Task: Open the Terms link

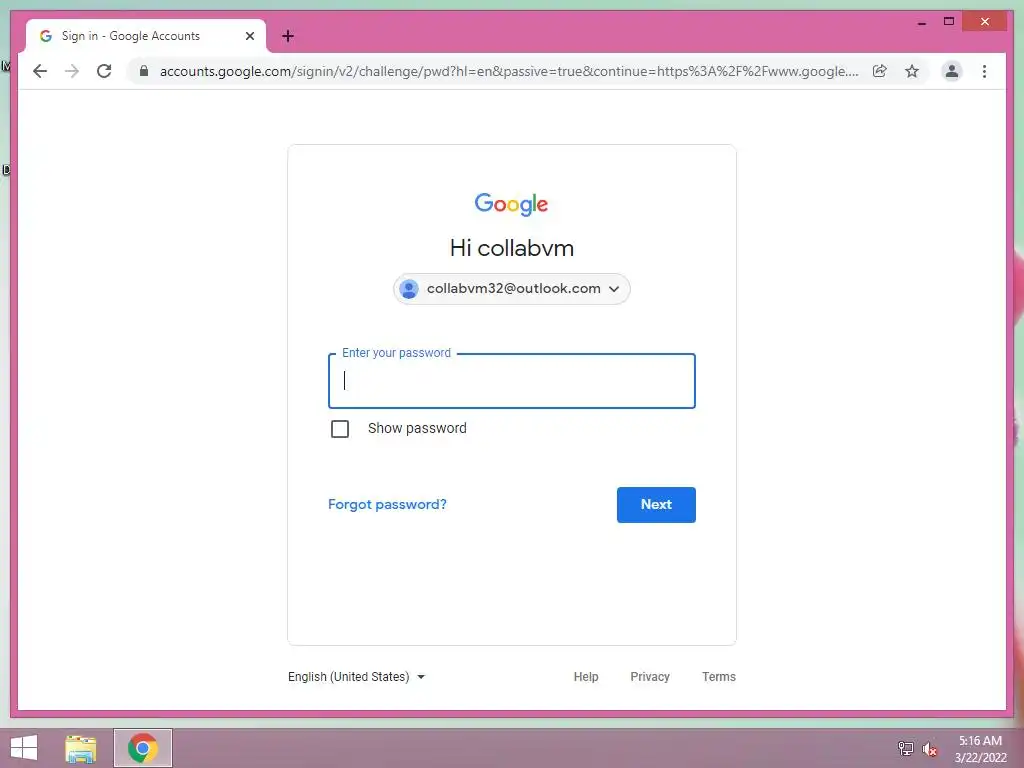Action: (718, 677)
